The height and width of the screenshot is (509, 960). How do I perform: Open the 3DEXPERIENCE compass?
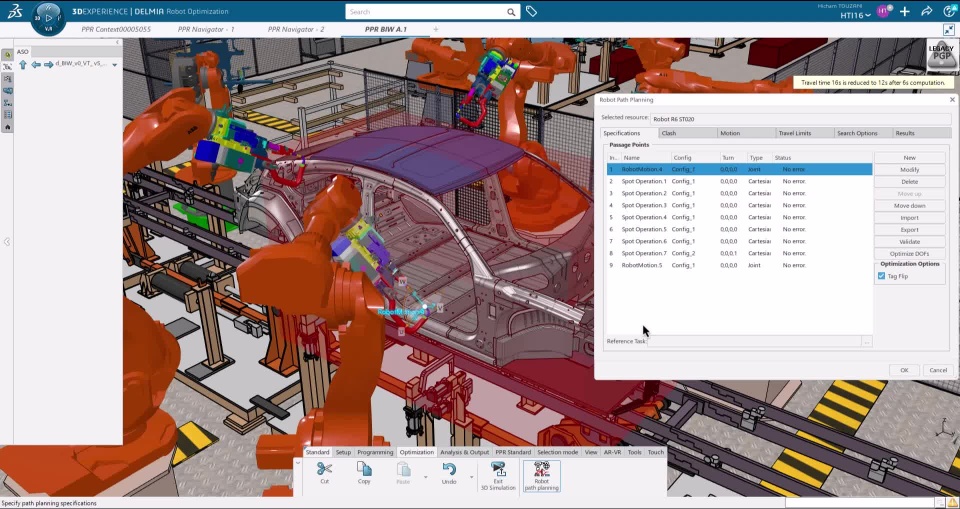tap(48, 18)
